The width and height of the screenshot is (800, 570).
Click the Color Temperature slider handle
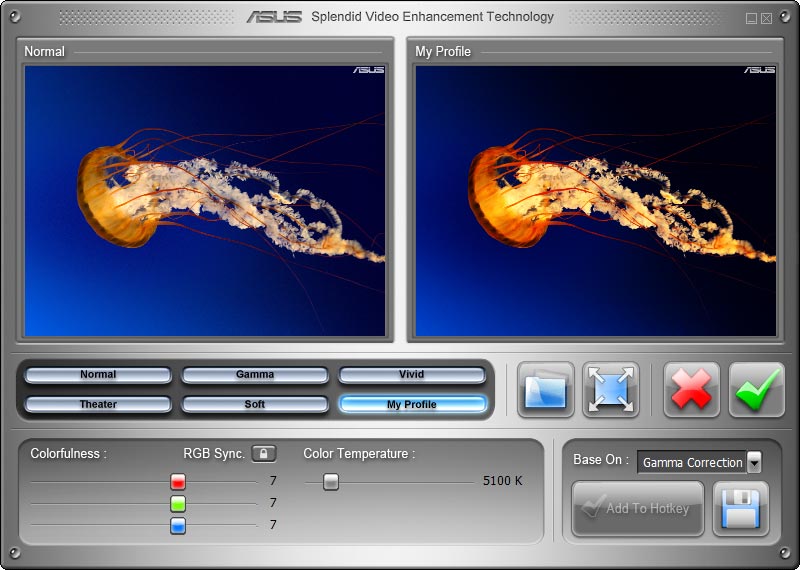(x=331, y=481)
